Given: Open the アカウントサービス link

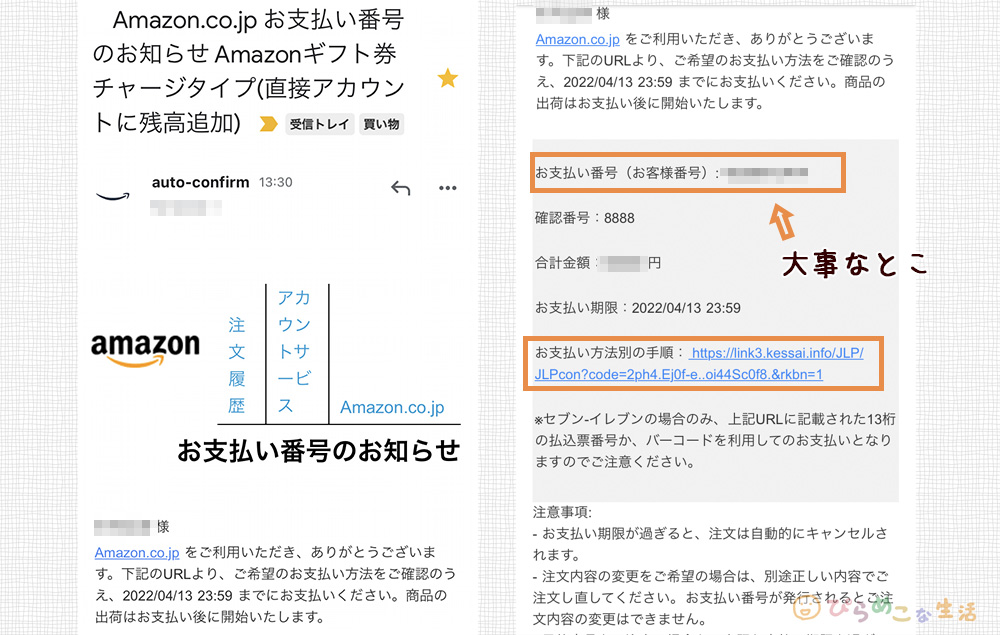Looking at the screenshot, I should click(x=294, y=351).
